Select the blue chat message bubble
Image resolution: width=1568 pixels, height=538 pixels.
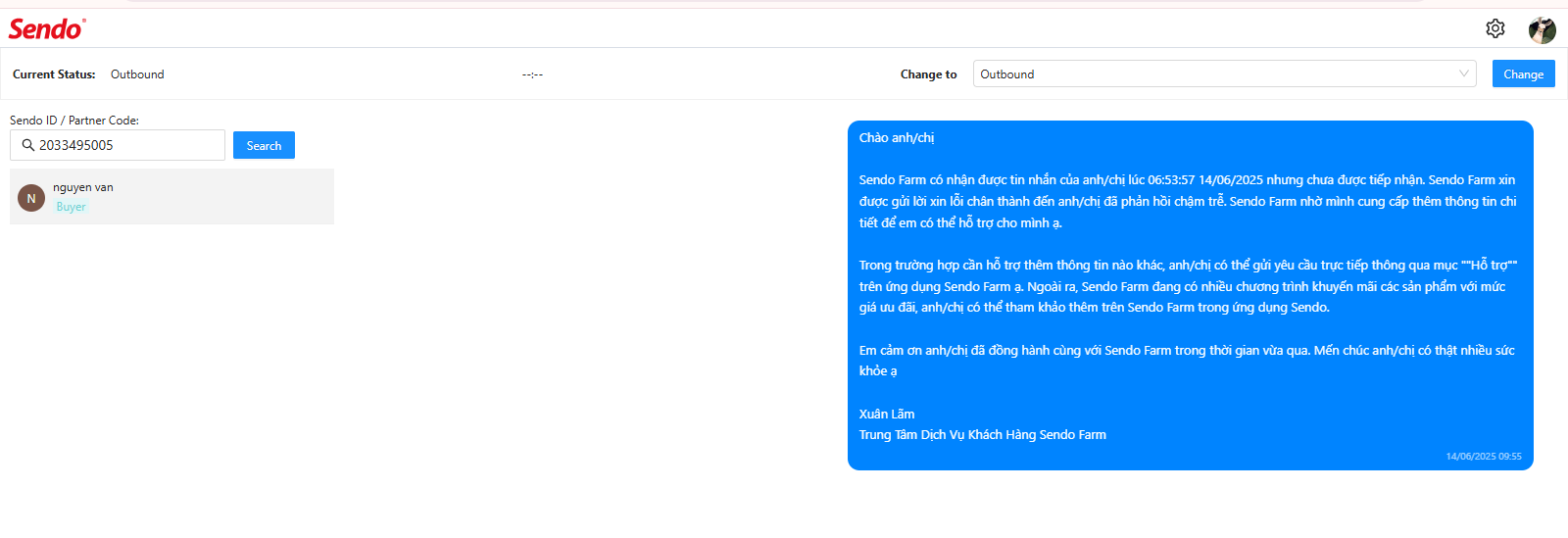[1190, 295]
